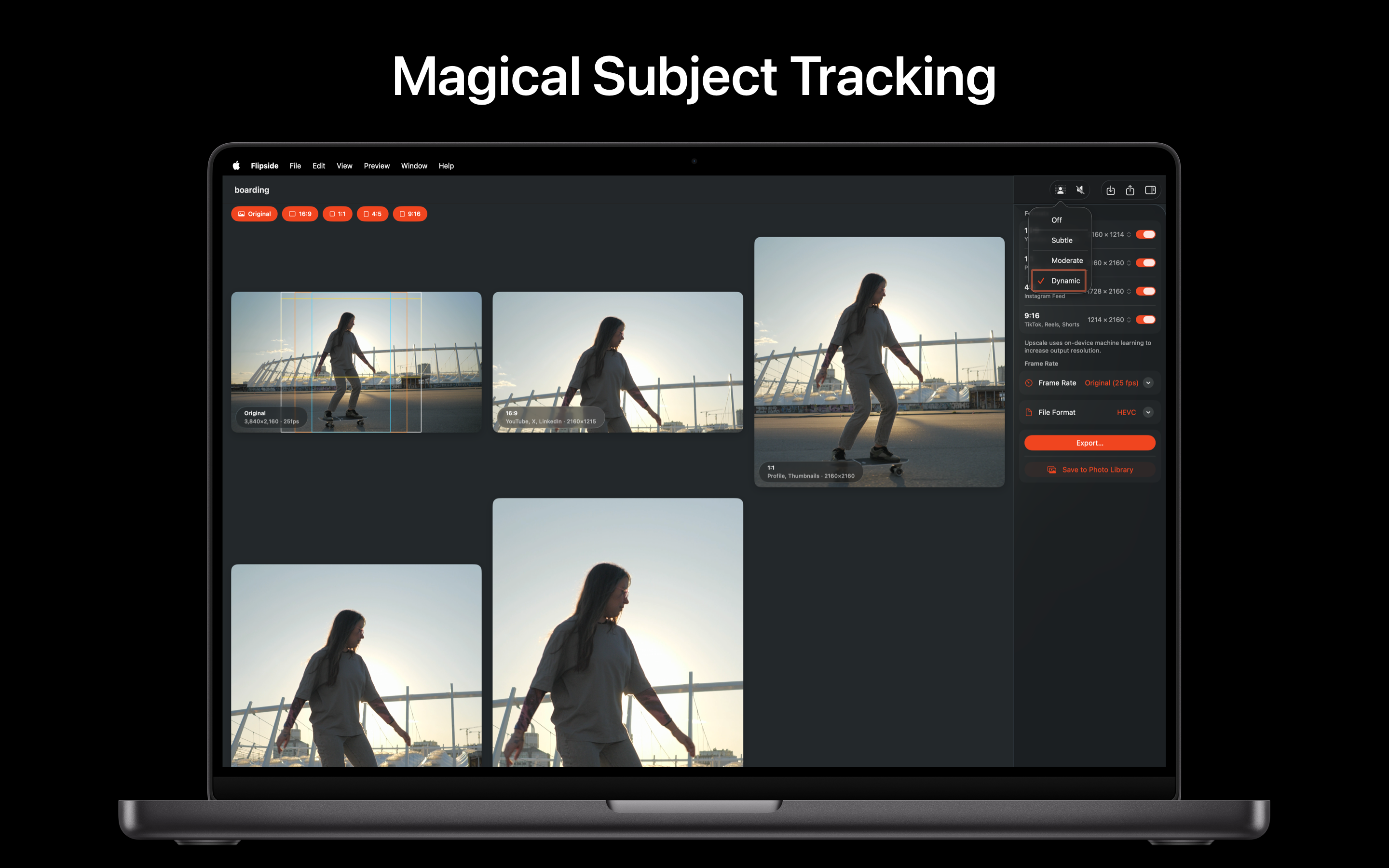Turn off the 2160 × 1214 format switch
This screenshot has height=868, width=1389.
[1145, 234]
